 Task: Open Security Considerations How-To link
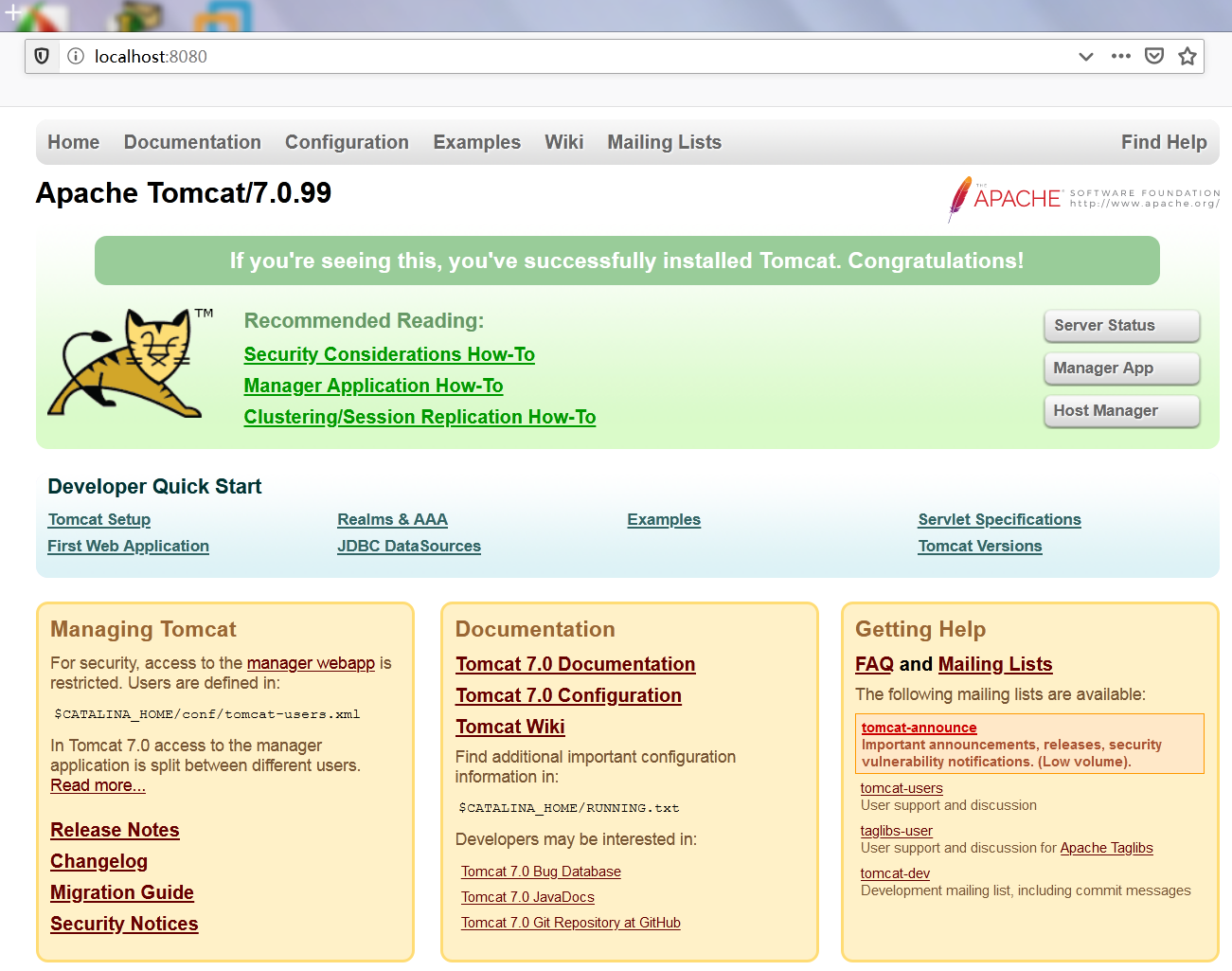tap(389, 354)
